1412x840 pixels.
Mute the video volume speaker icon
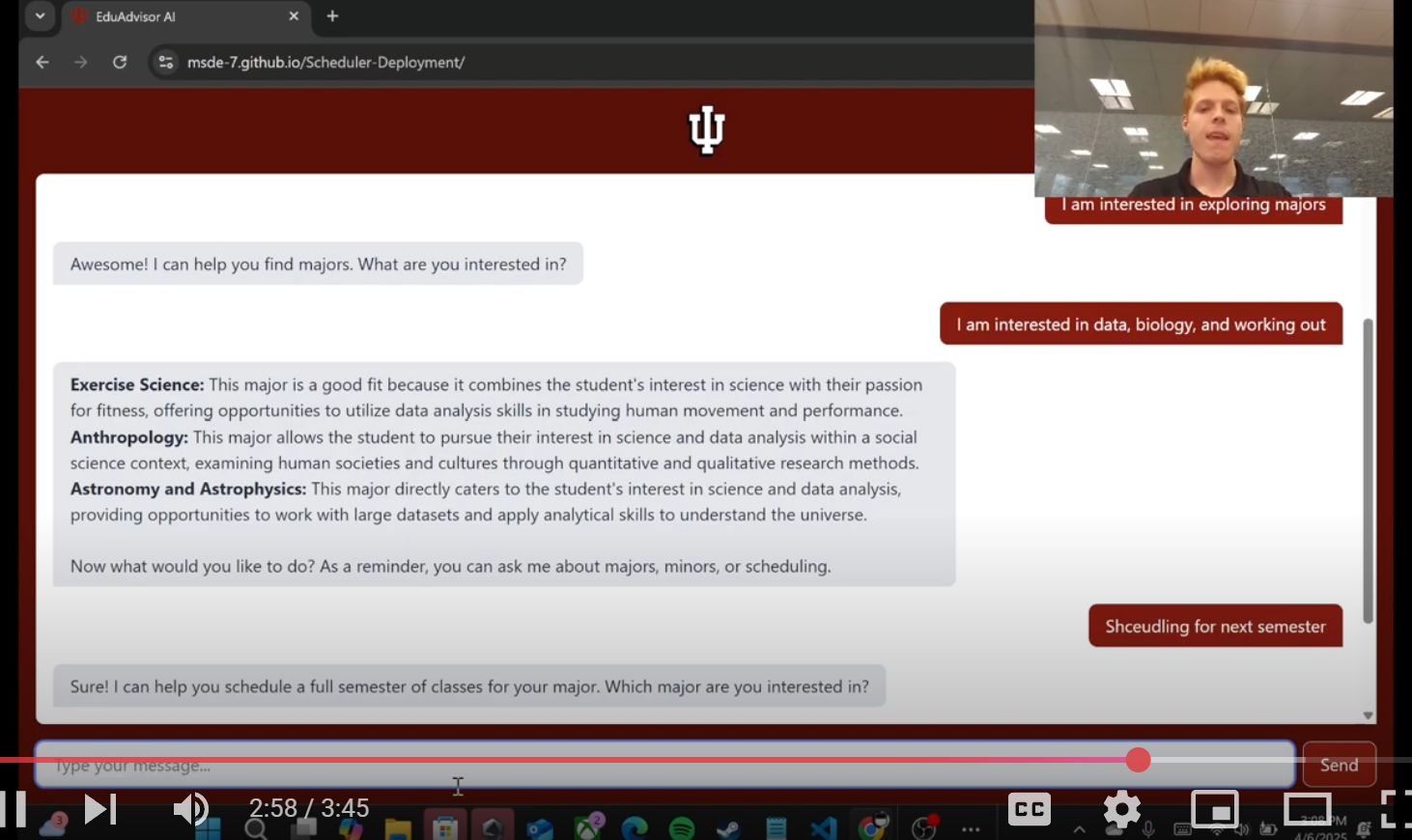pyautogui.click(x=191, y=809)
